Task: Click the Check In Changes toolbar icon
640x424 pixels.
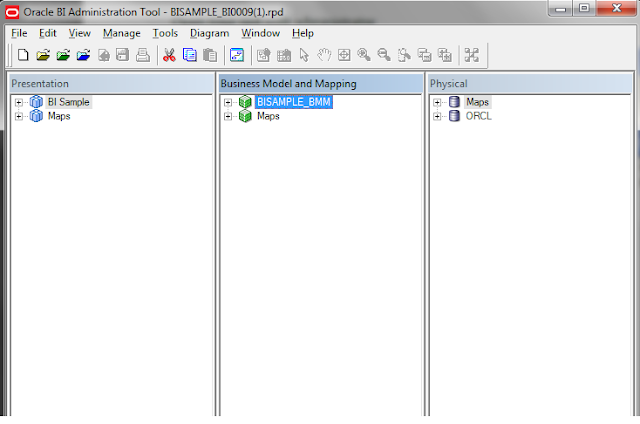Action: (x=104, y=55)
